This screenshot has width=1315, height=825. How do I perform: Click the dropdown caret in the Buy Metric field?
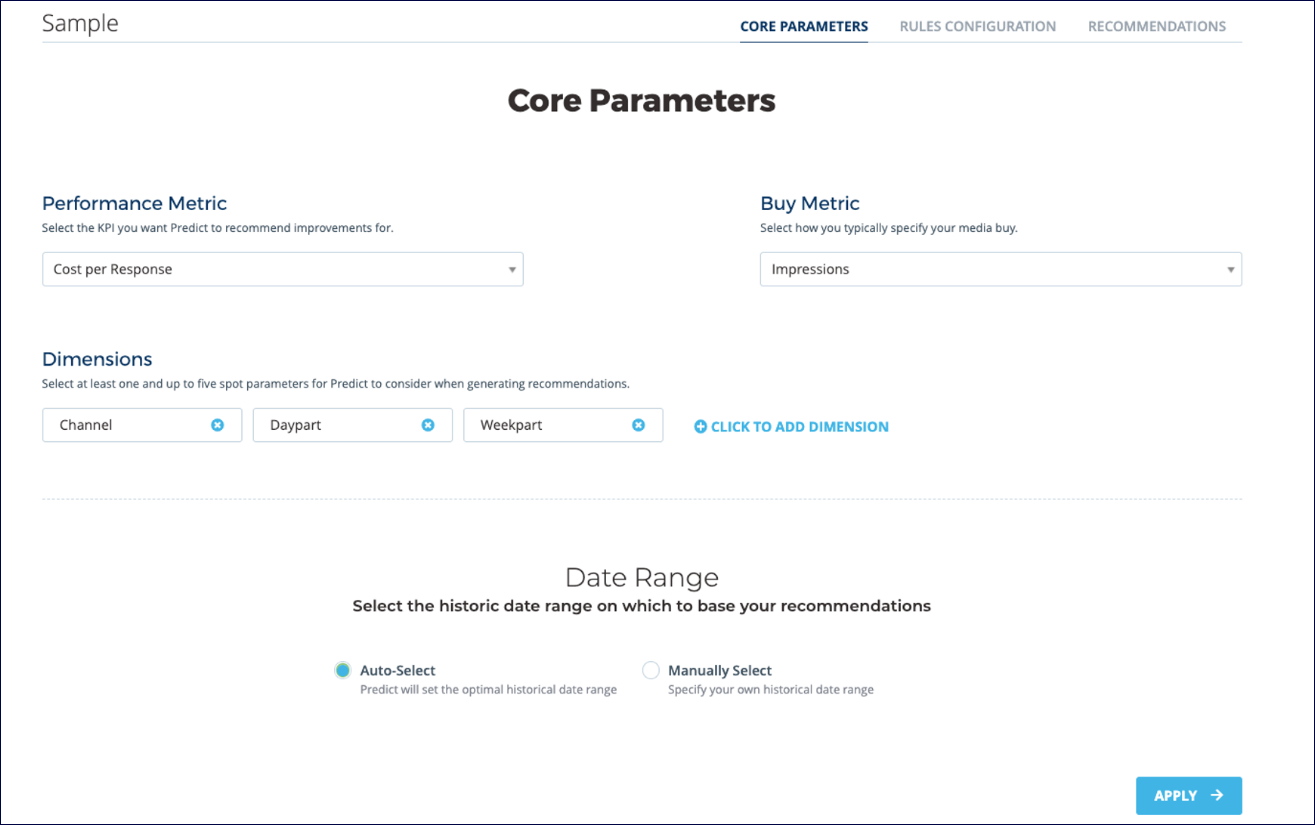(1229, 269)
